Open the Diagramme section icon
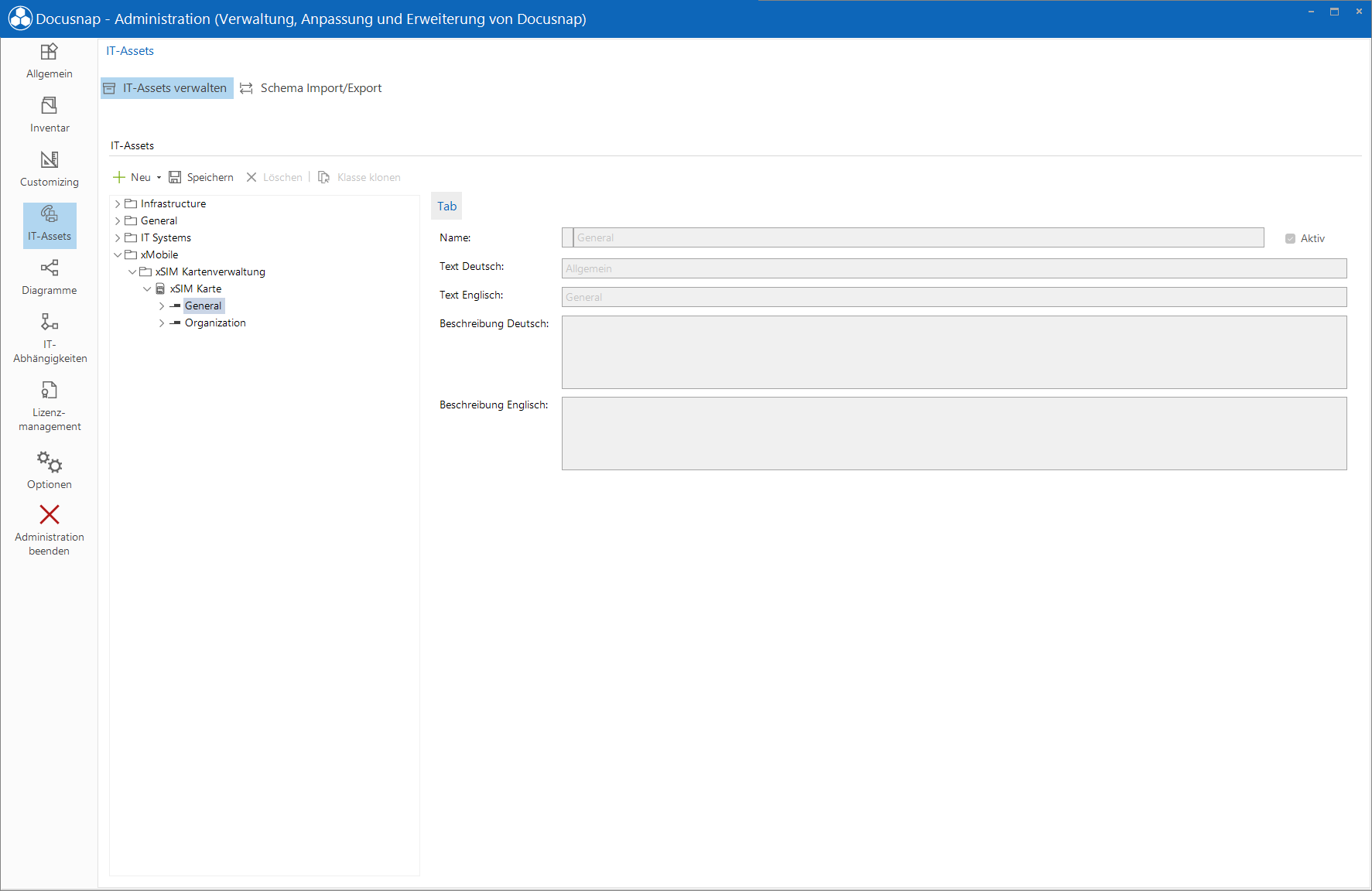1372x891 pixels. (49, 268)
